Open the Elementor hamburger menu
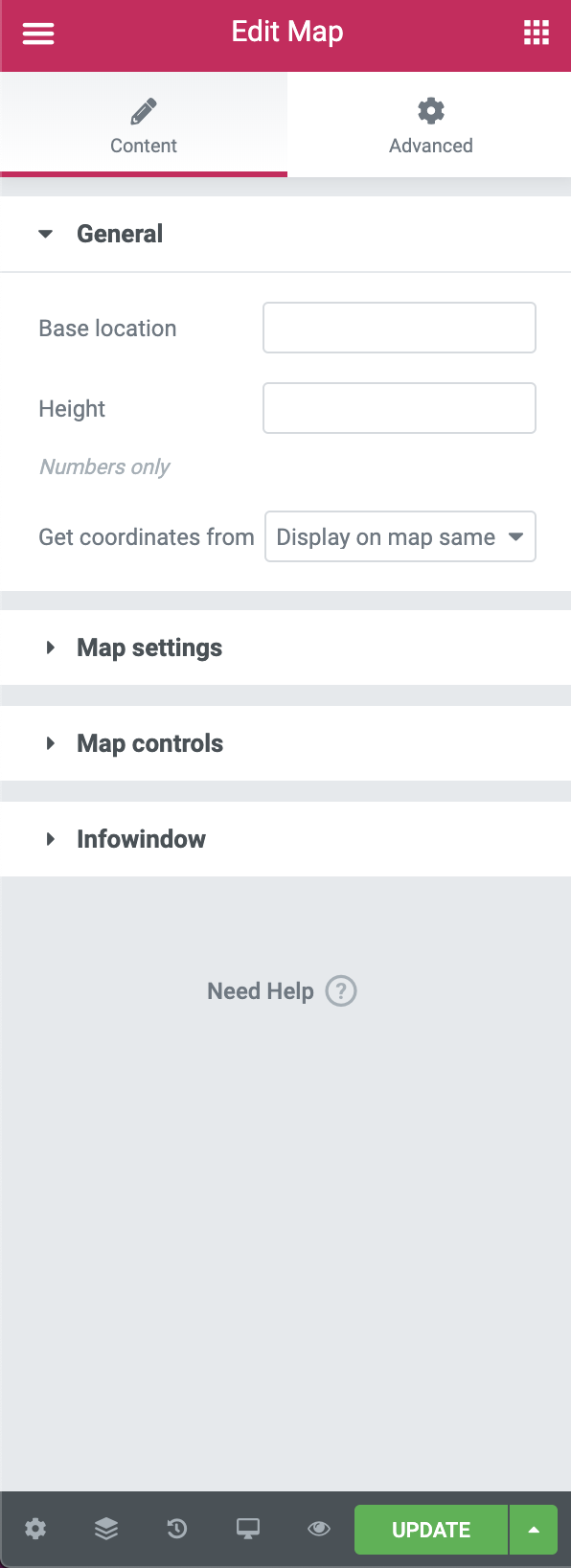Screen dimensions: 571x1568 37,32
